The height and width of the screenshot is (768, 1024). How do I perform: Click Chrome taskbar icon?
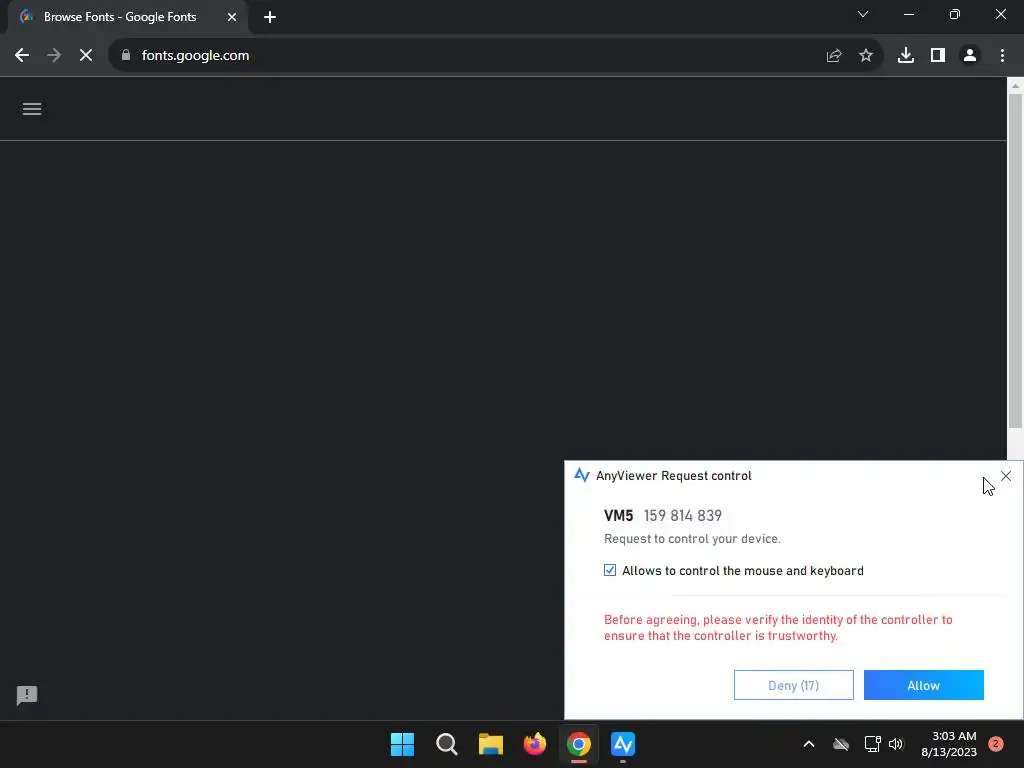point(579,744)
